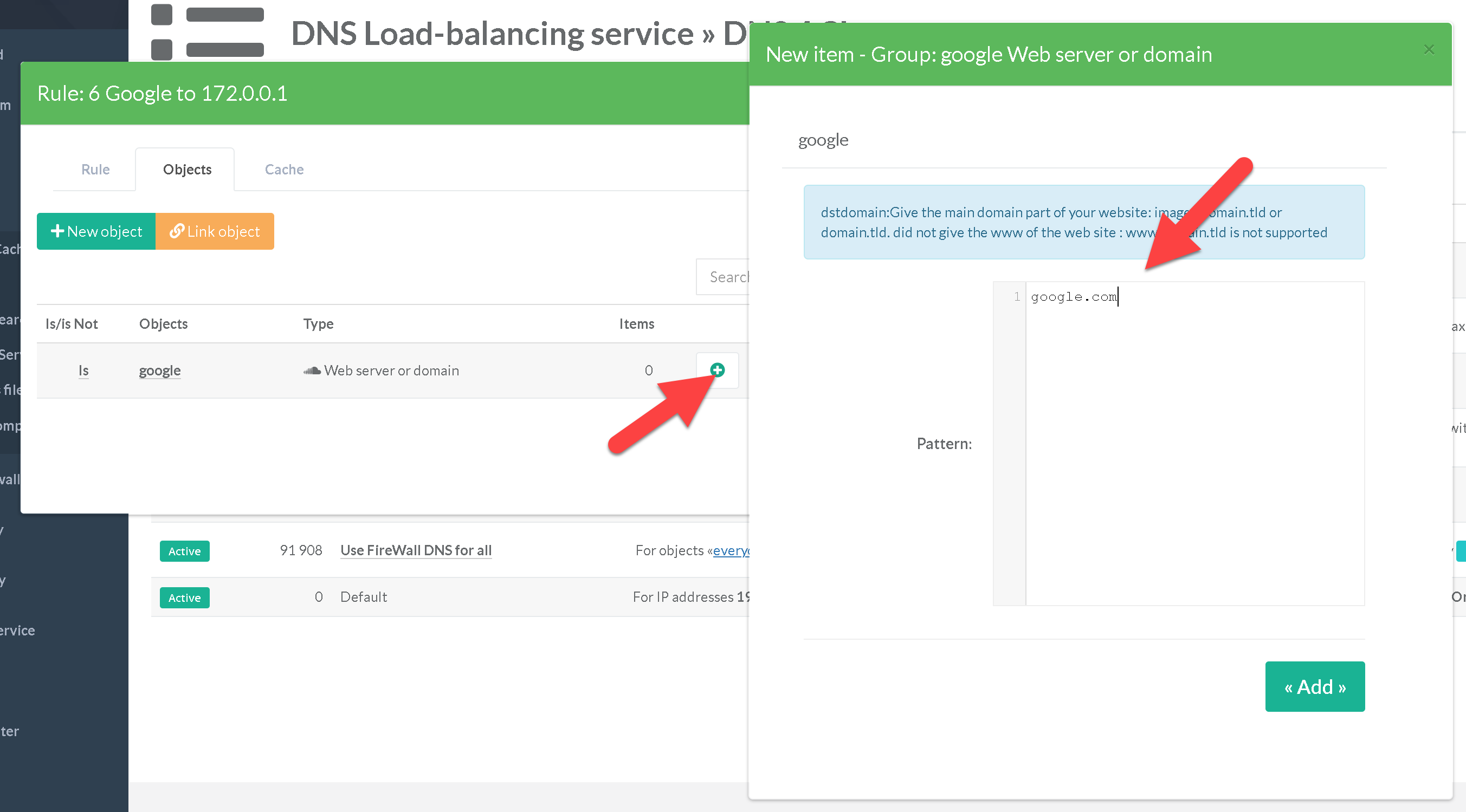Select the Objects tab
This screenshot has width=1466, height=812.
tap(186, 170)
